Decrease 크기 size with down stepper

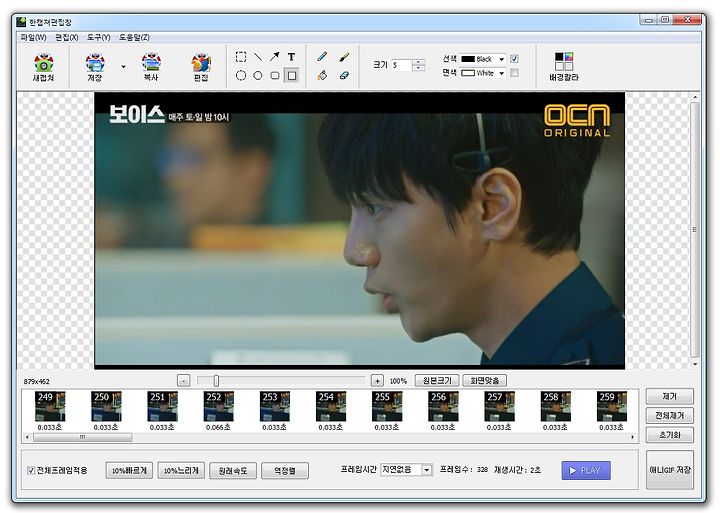(x=418, y=68)
